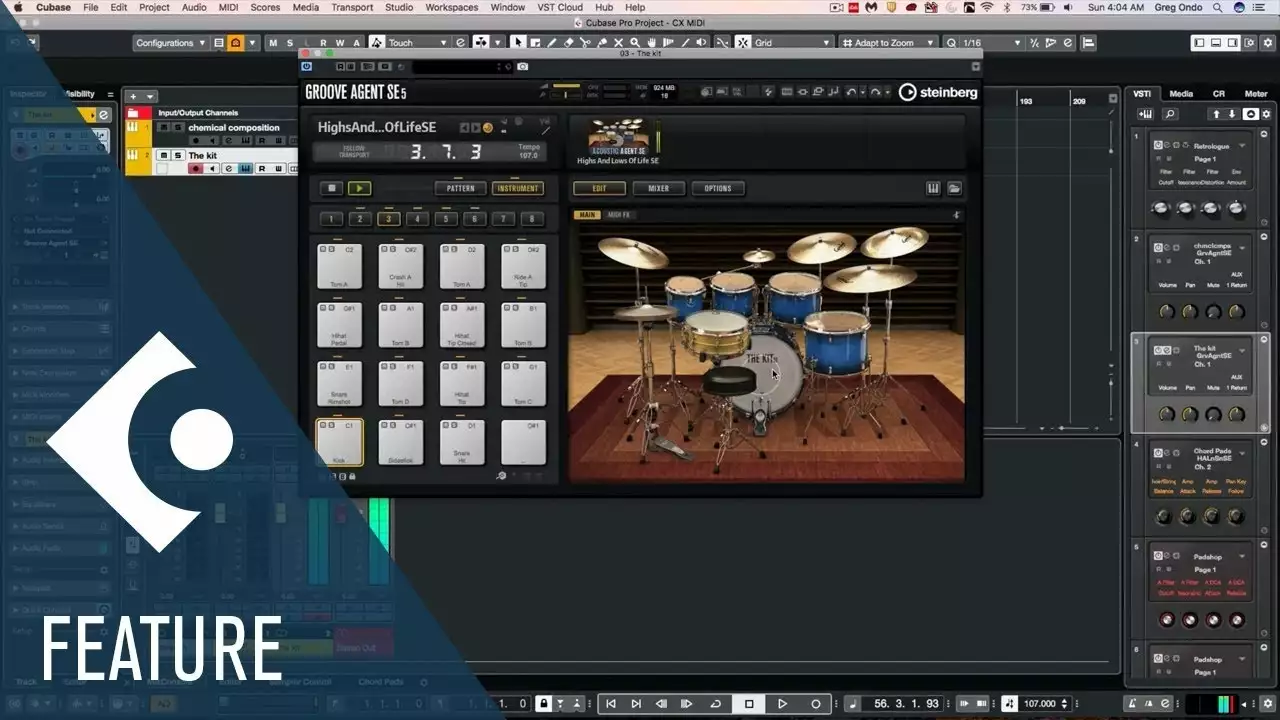
Task: Click the record button in Cubase transport
Action: tap(816, 704)
